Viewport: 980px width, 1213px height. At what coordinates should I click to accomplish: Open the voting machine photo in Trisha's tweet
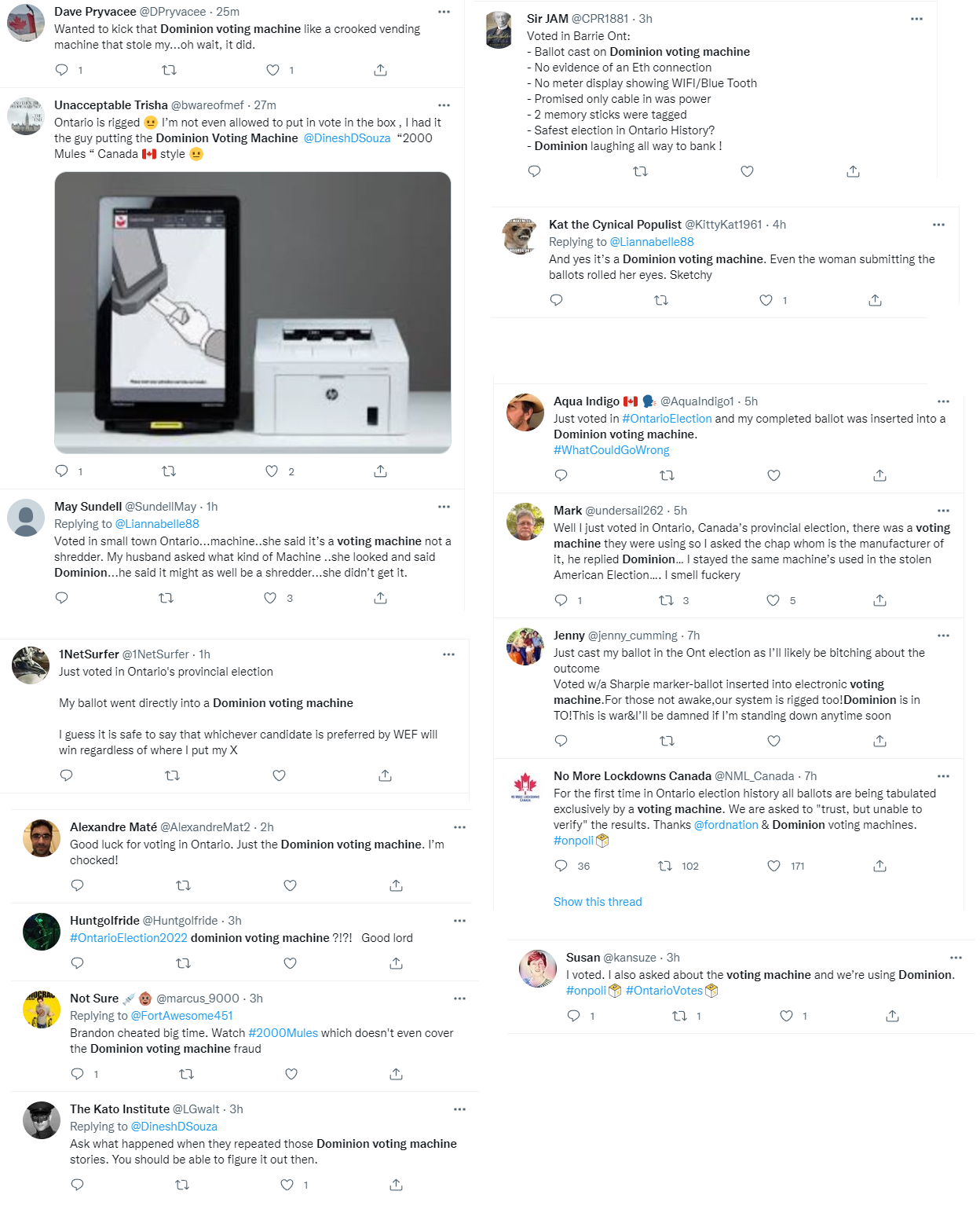[253, 313]
